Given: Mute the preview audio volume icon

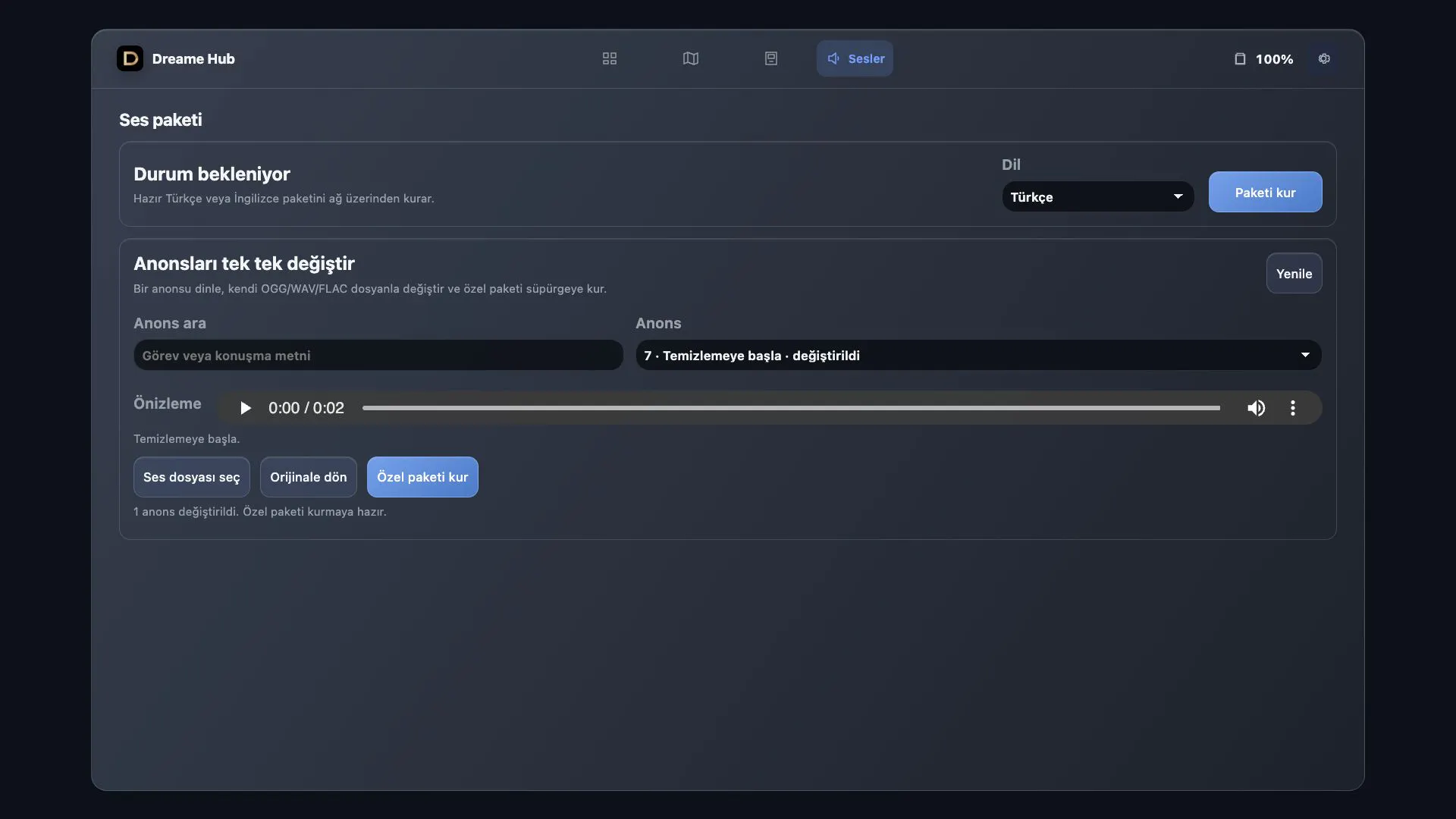Looking at the screenshot, I should click(1256, 408).
